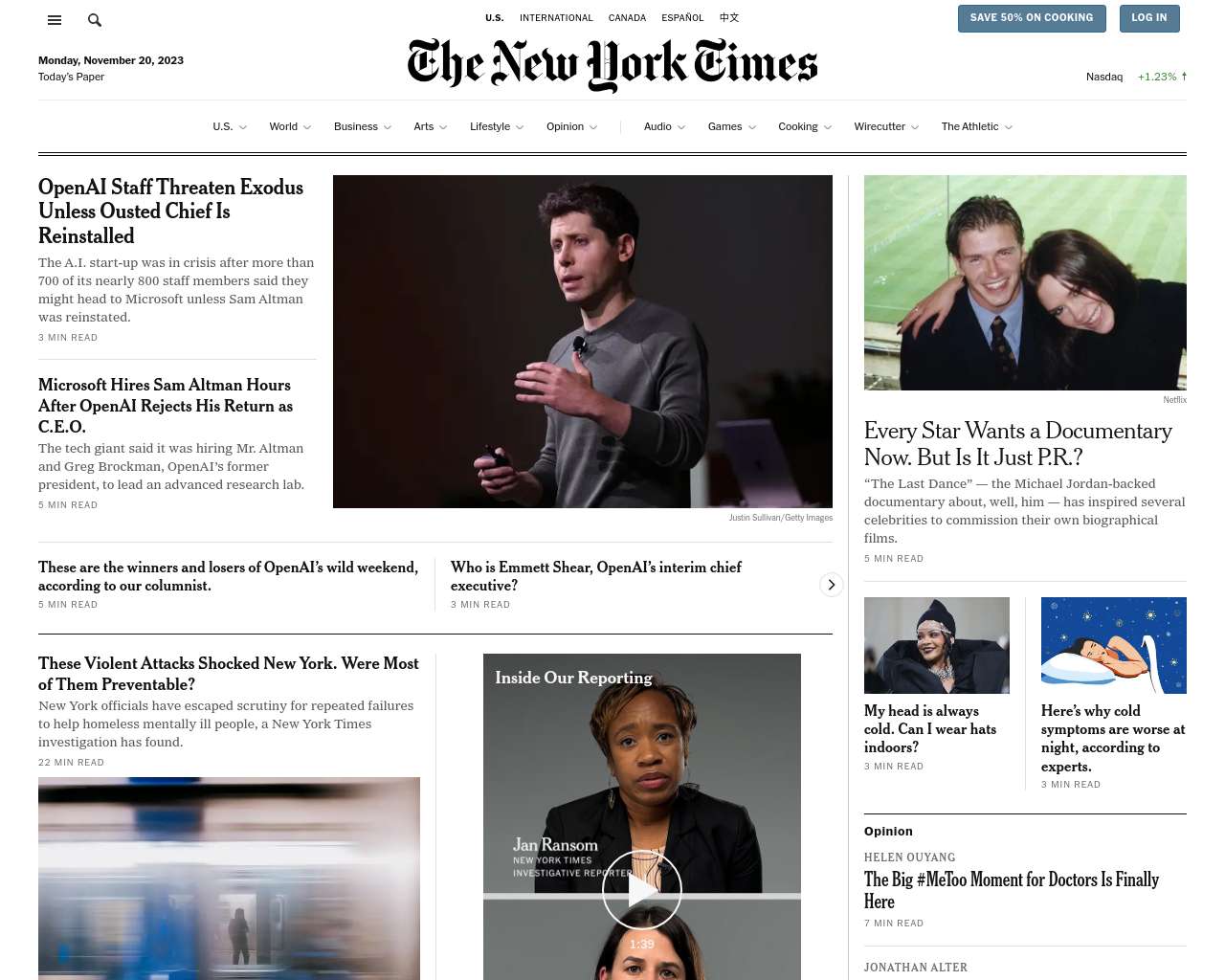Viewport: 1225px width, 980px height.
Task: Expand the Opinion section dropdown
Action: tap(593, 127)
